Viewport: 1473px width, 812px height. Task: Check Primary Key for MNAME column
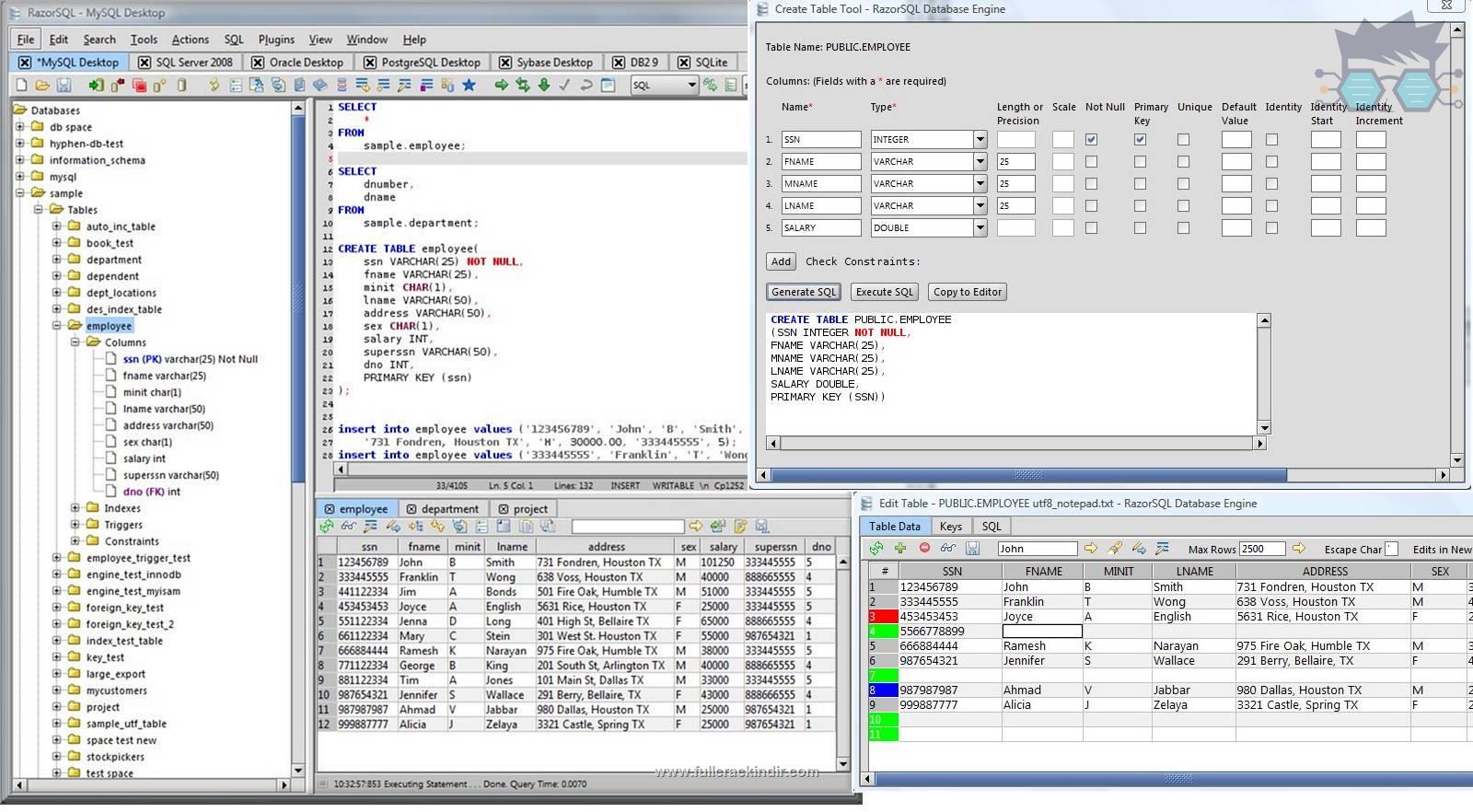(1140, 184)
